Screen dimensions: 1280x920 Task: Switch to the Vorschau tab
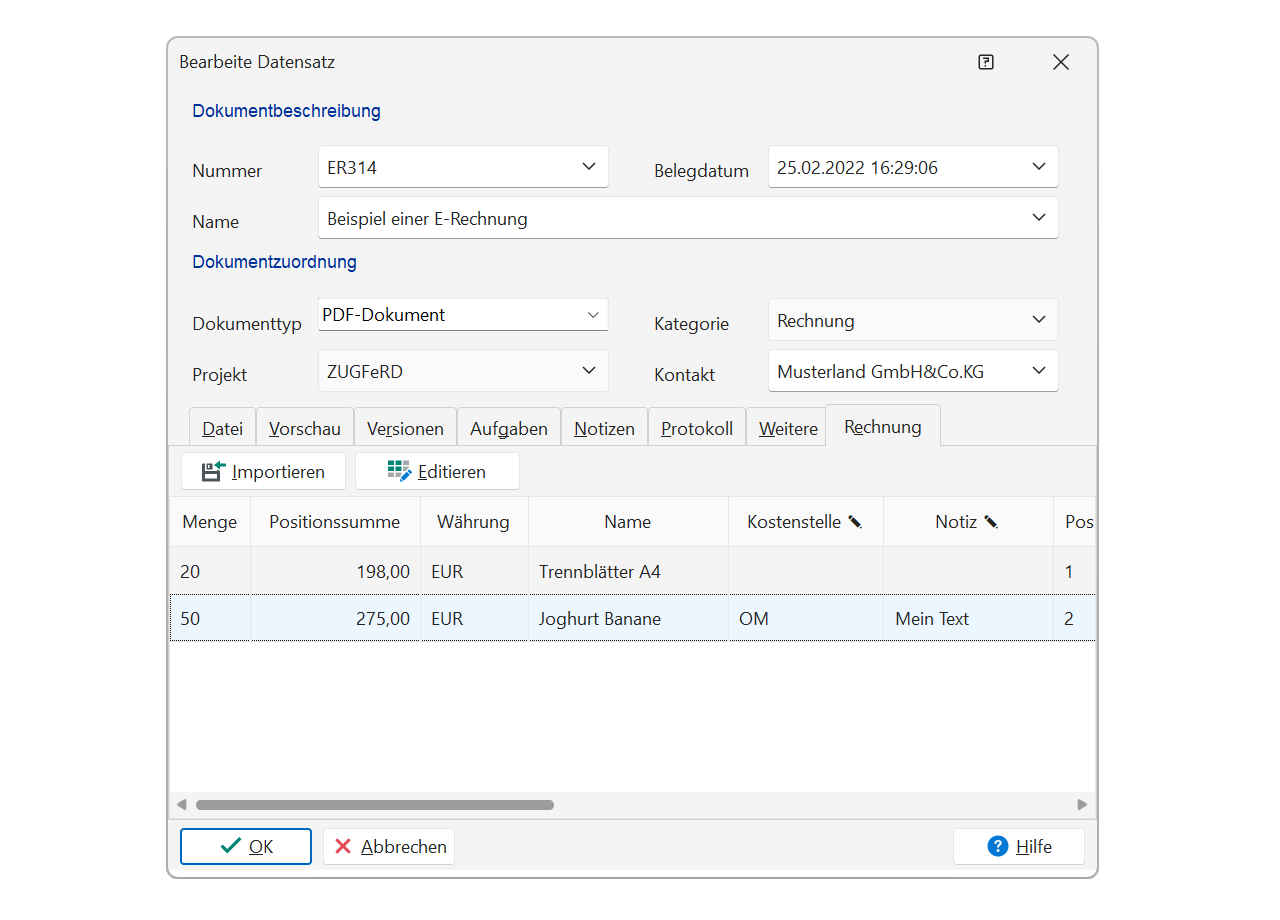[x=305, y=428]
